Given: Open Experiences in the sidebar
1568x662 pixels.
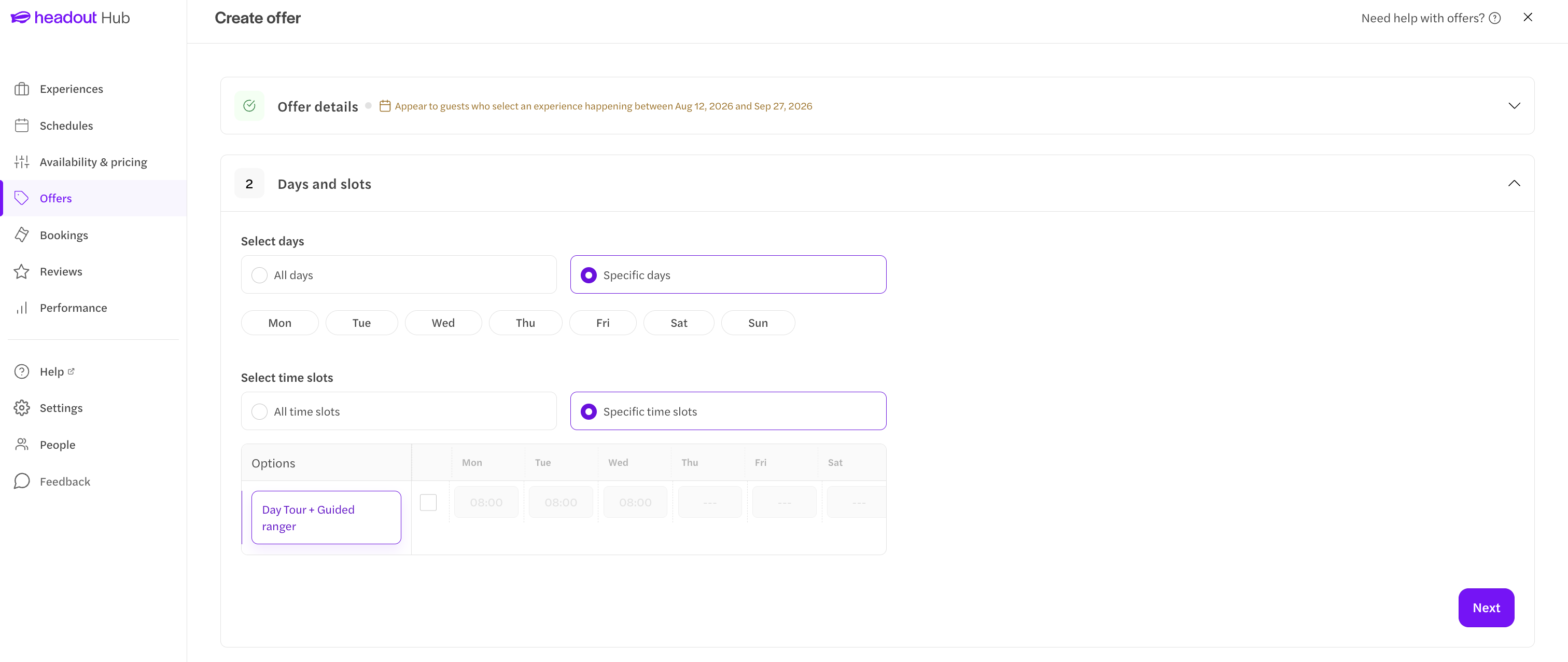Looking at the screenshot, I should pyautogui.click(x=94, y=89).
